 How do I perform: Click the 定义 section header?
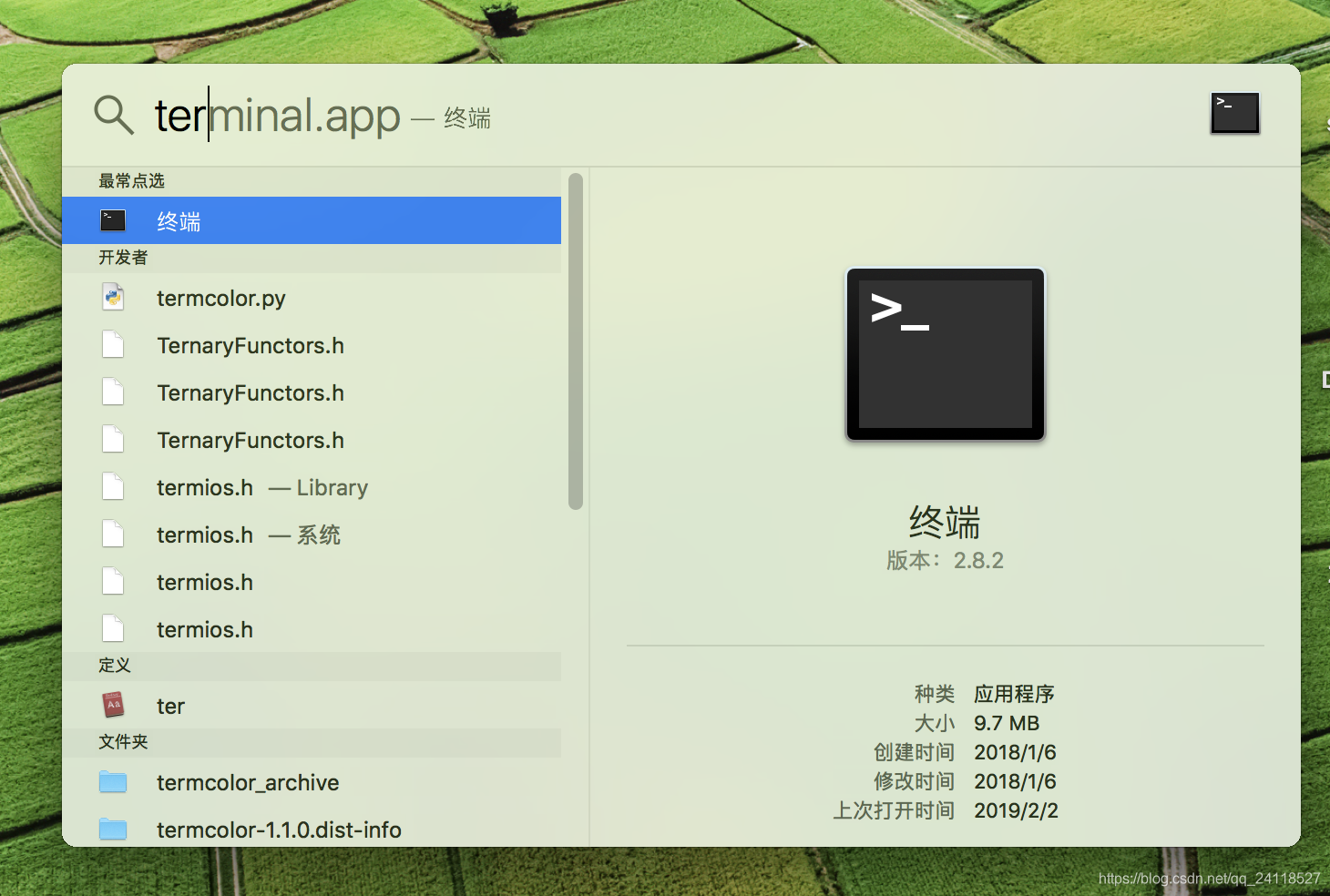115,666
